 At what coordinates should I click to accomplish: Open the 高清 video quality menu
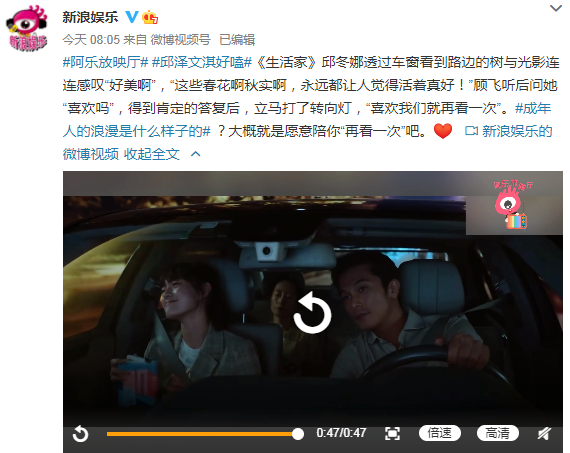[498, 433]
